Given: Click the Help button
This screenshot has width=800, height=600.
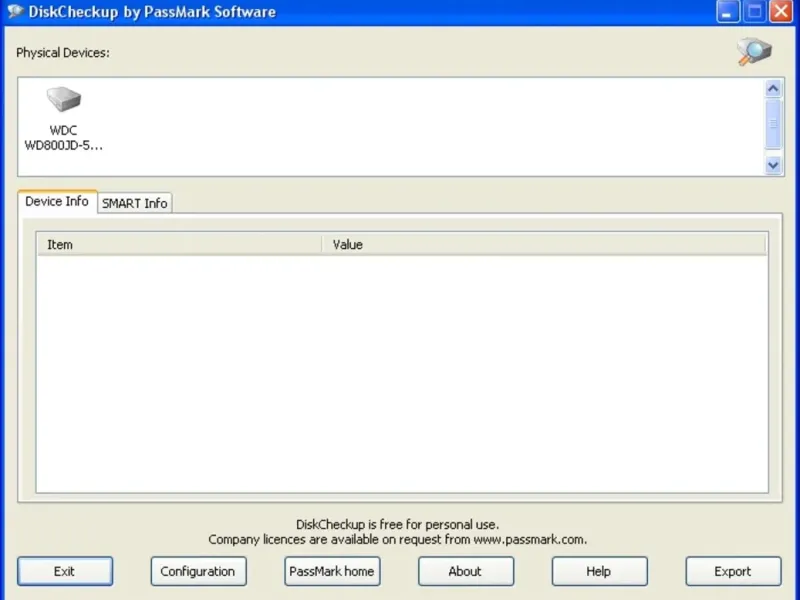Looking at the screenshot, I should [599, 571].
